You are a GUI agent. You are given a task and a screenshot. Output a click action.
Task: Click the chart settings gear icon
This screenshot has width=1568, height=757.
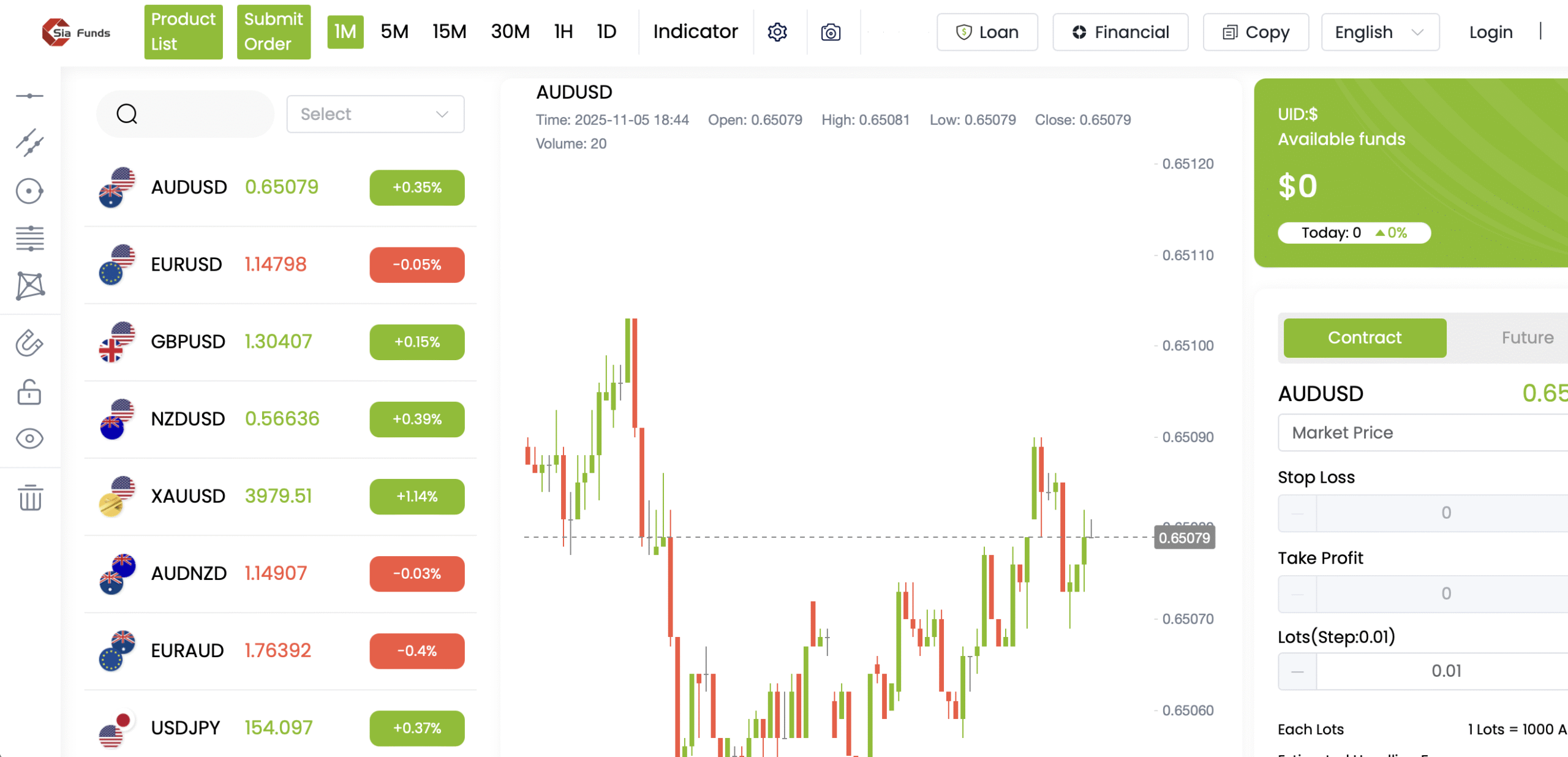click(x=777, y=32)
